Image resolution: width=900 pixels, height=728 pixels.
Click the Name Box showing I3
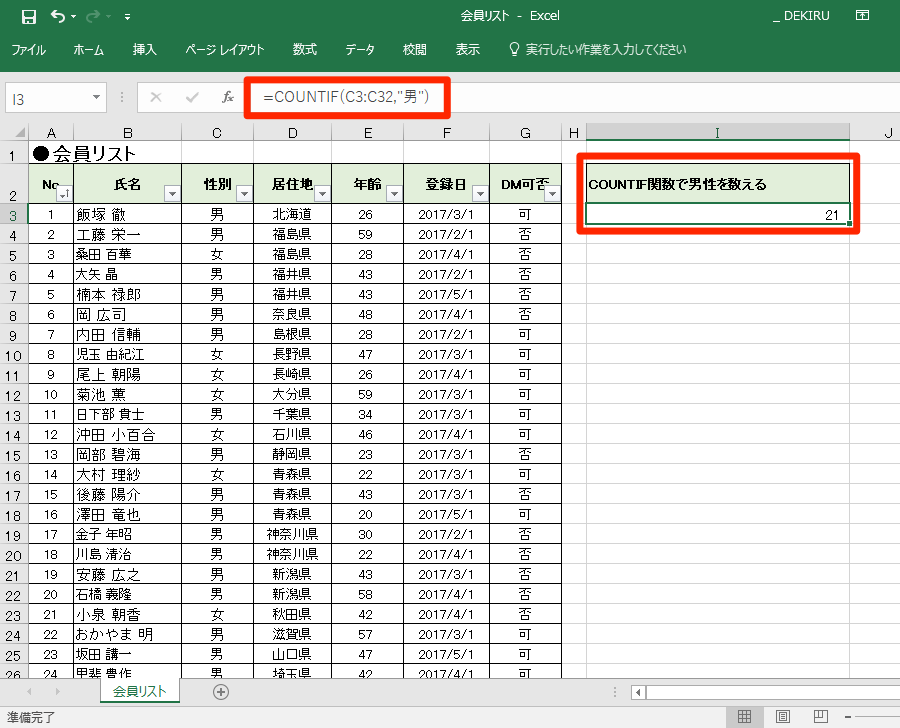pos(48,99)
